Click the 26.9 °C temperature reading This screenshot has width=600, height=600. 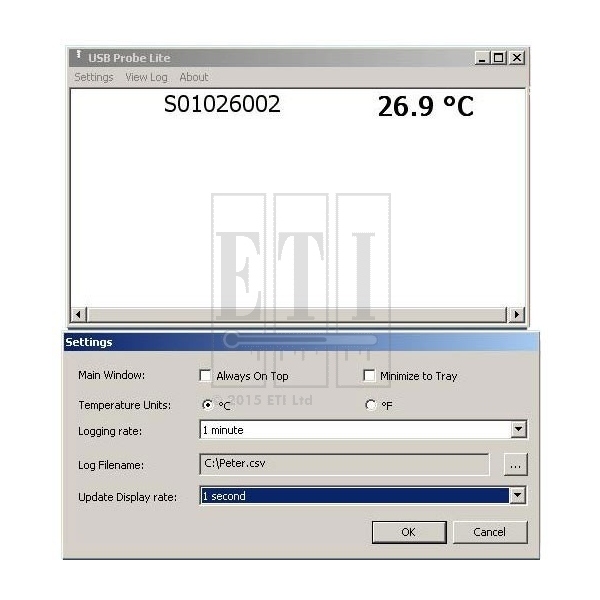click(426, 106)
